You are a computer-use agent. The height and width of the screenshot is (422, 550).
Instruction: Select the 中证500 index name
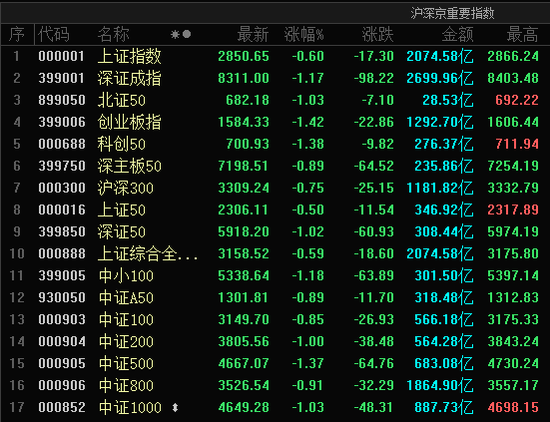126,363
